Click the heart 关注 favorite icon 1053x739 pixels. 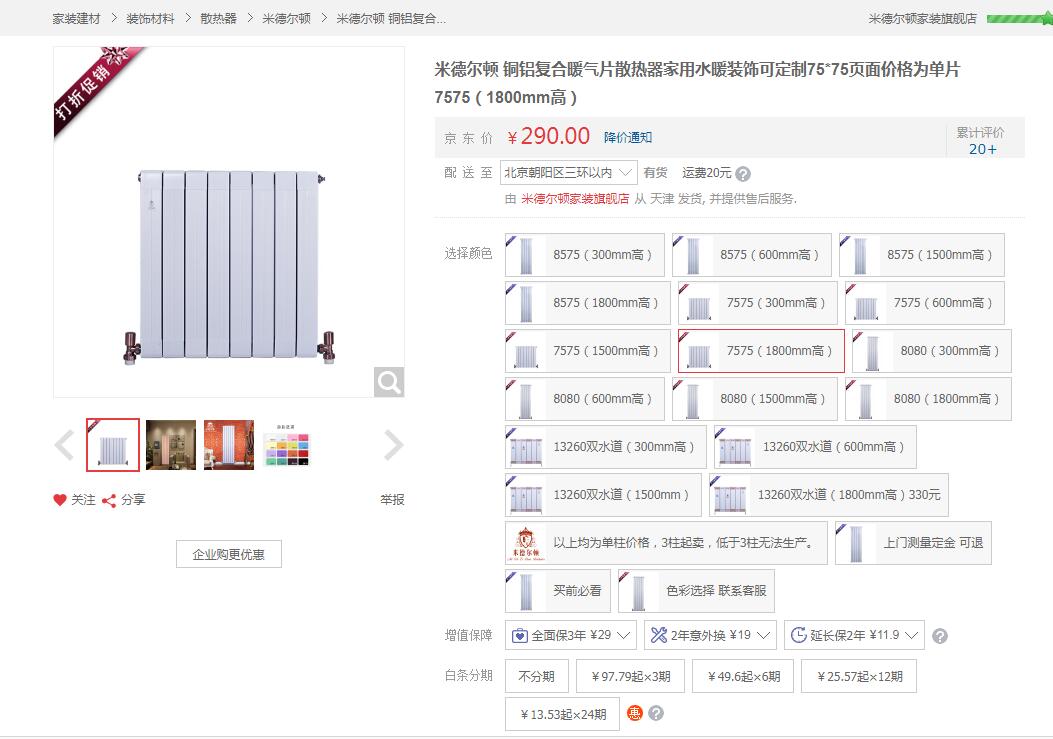coord(60,500)
